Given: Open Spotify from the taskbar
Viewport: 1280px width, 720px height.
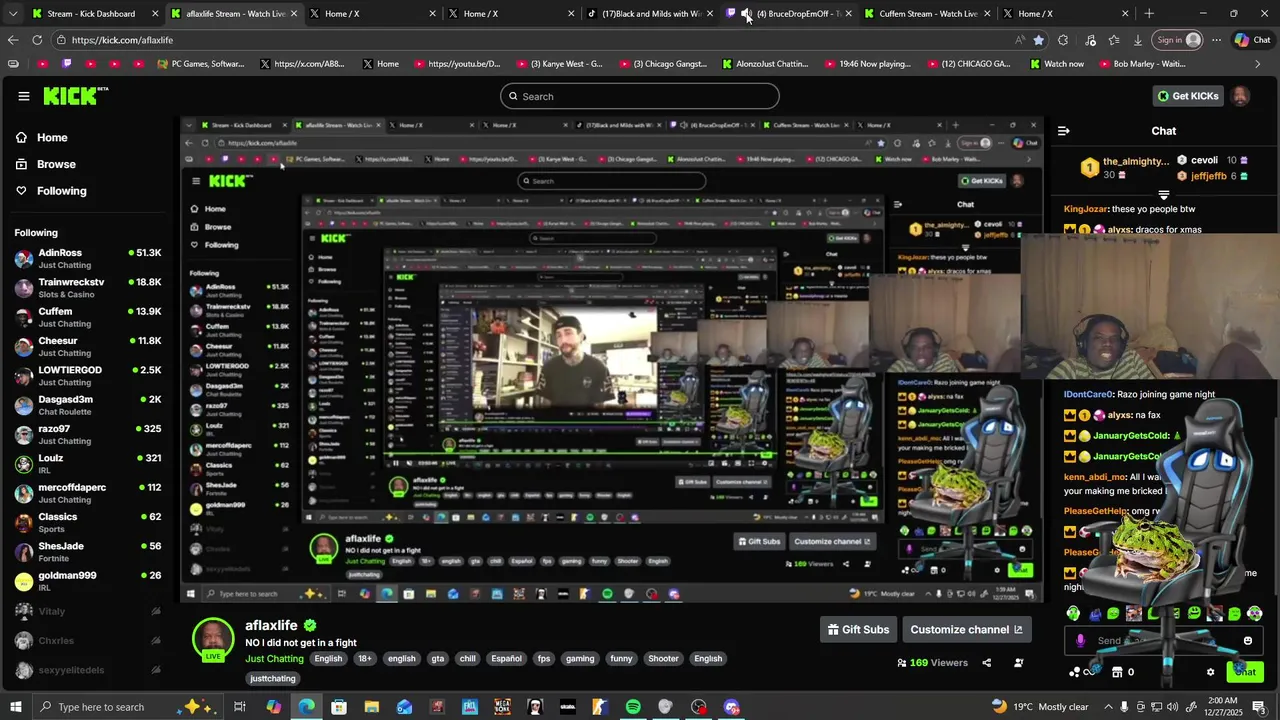Looking at the screenshot, I should [633, 707].
